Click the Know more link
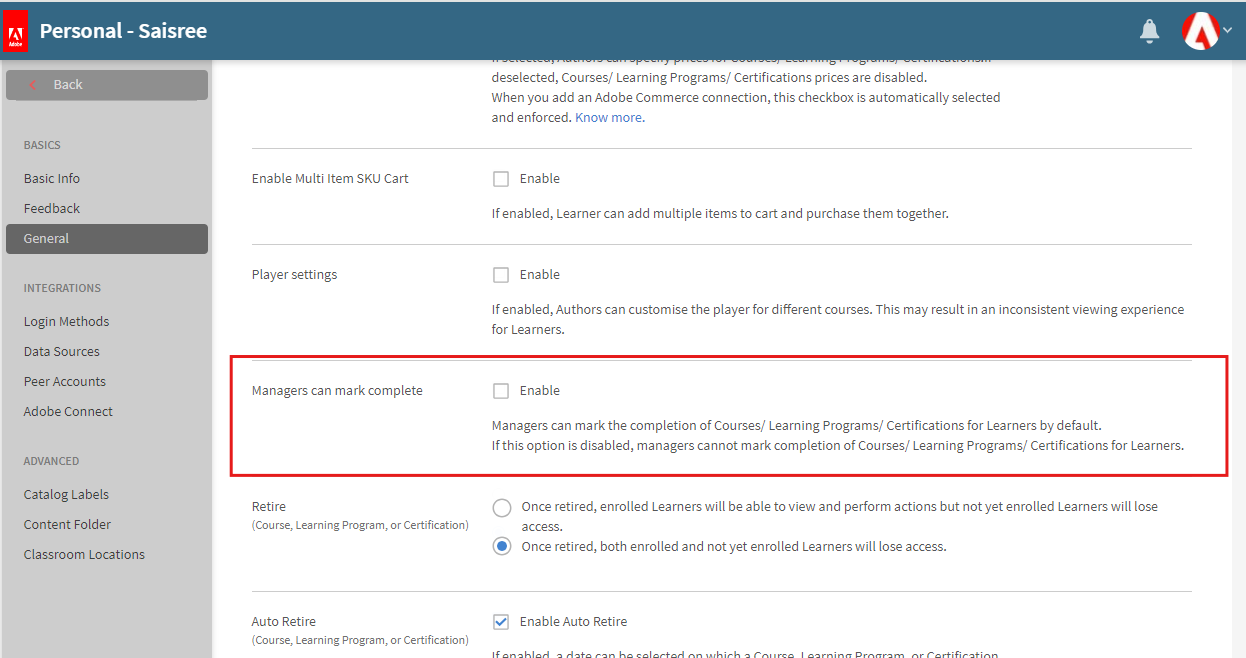The height and width of the screenshot is (658, 1246). 610,117
